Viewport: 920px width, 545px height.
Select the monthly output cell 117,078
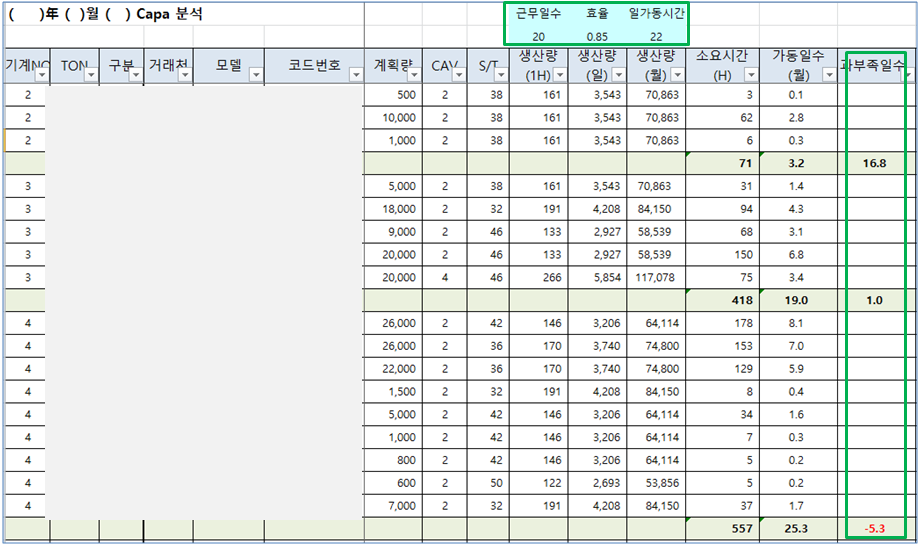[x=656, y=277]
